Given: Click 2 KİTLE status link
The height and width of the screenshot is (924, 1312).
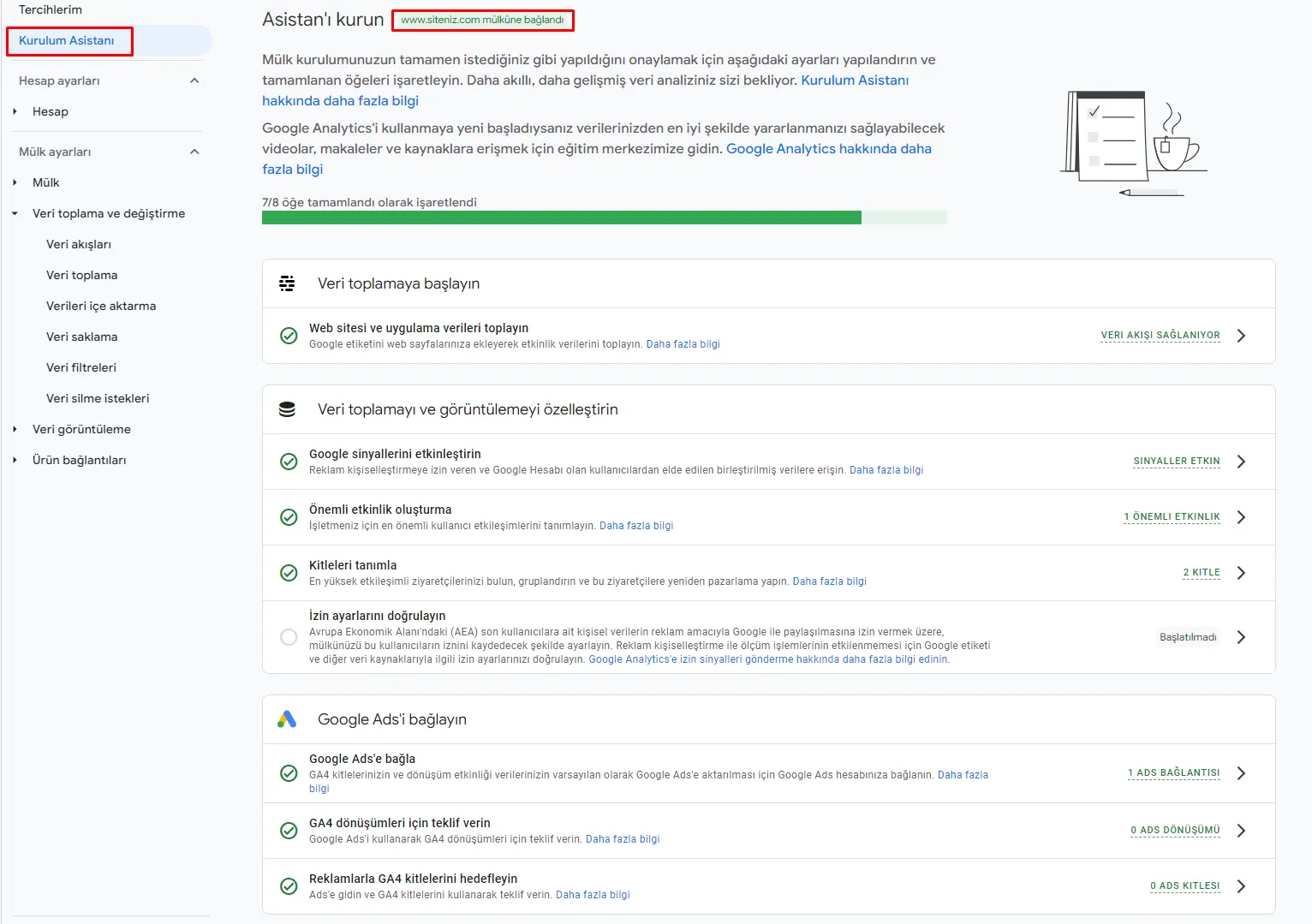Looking at the screenshot, I should pyautogui.click(x=1202, y=573).
